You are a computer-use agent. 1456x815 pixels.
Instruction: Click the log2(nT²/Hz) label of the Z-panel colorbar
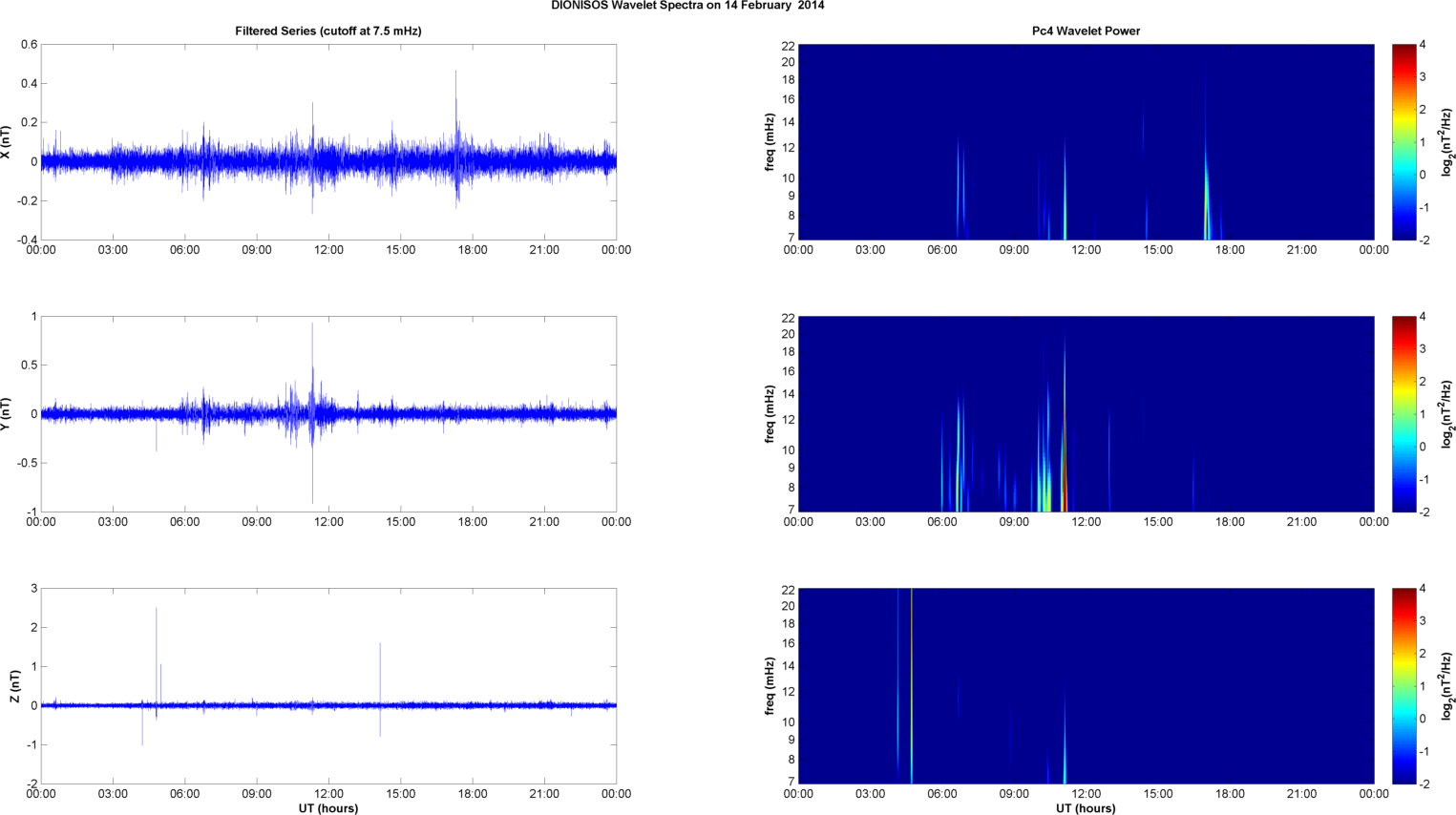[1447, 686]
